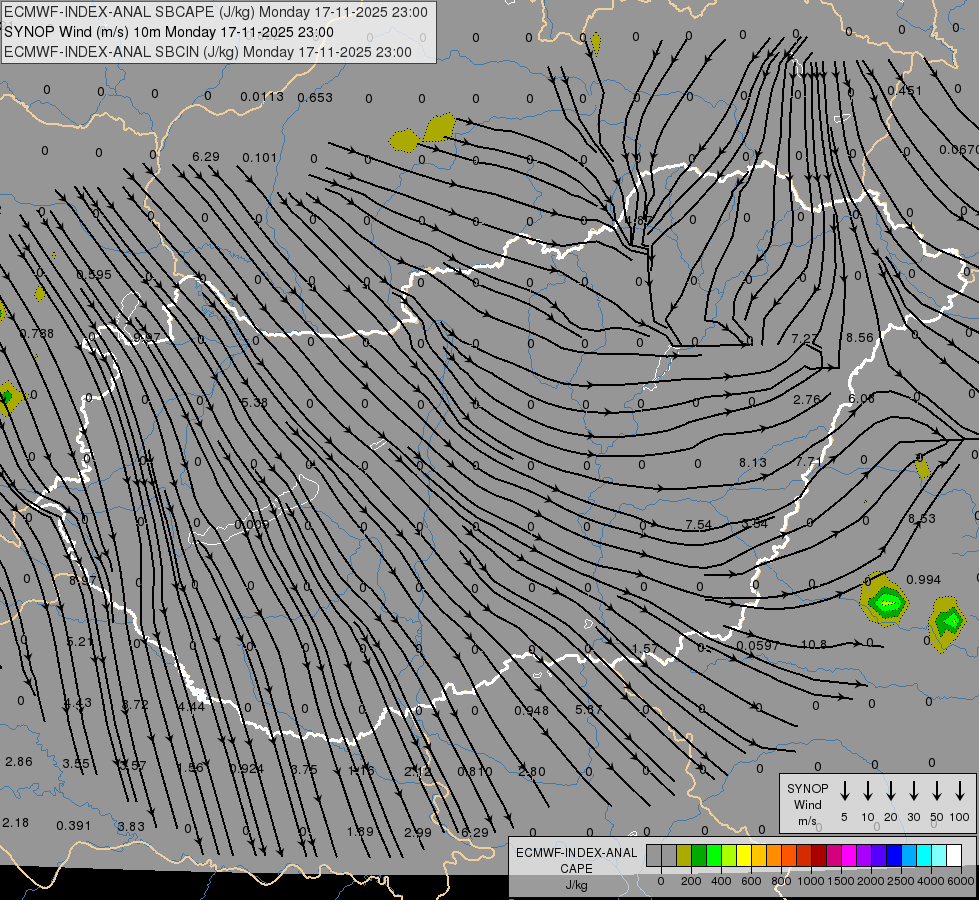Screen dimensions: 979x900
Task: Click the 0.653 value on the map
Action: click(315, 97)
